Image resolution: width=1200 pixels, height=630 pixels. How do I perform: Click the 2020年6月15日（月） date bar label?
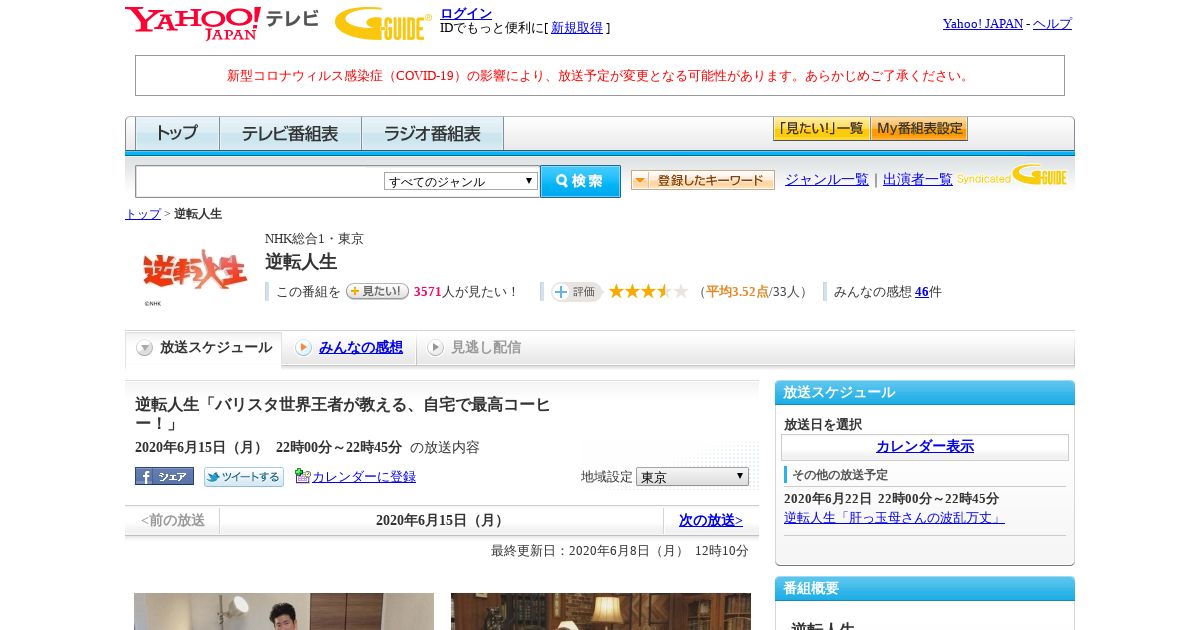pos(441,520)
